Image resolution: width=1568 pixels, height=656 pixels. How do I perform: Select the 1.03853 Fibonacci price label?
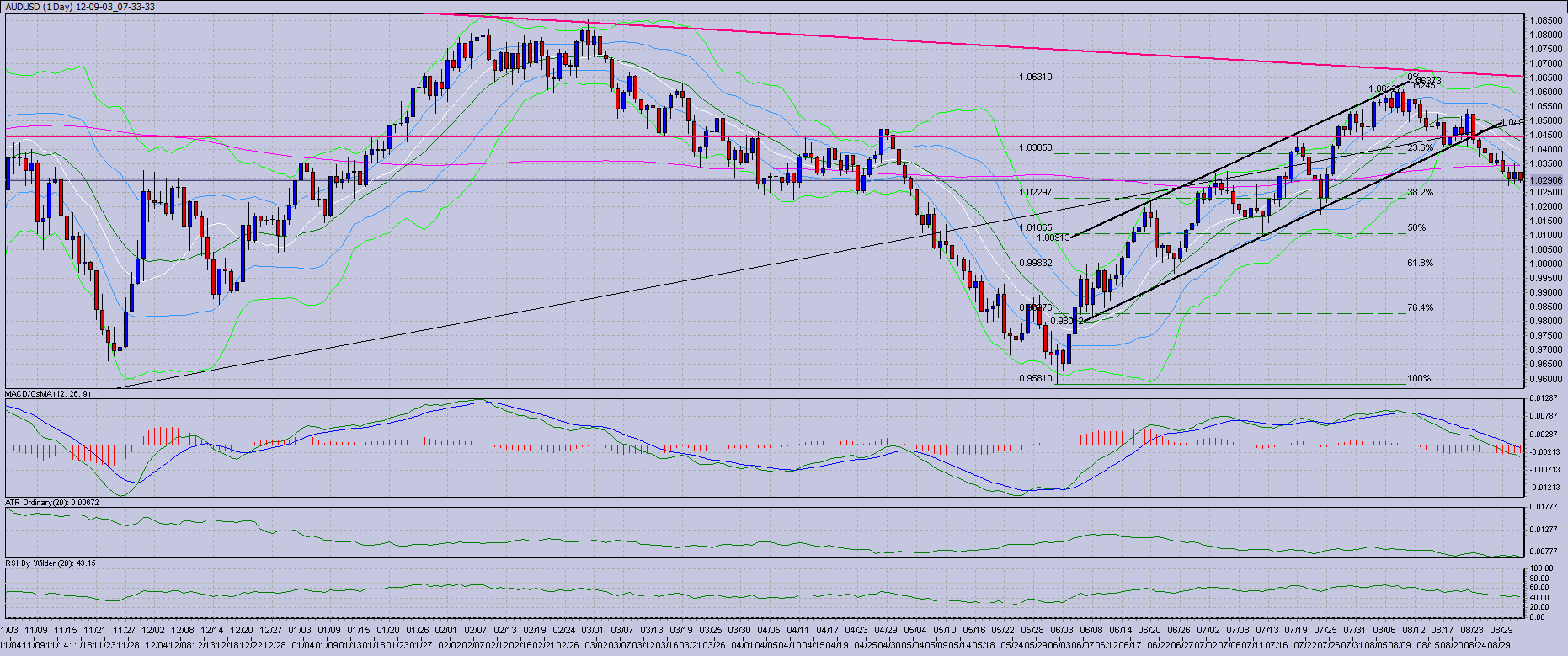pyautogui.click(x=1036, y=148)
